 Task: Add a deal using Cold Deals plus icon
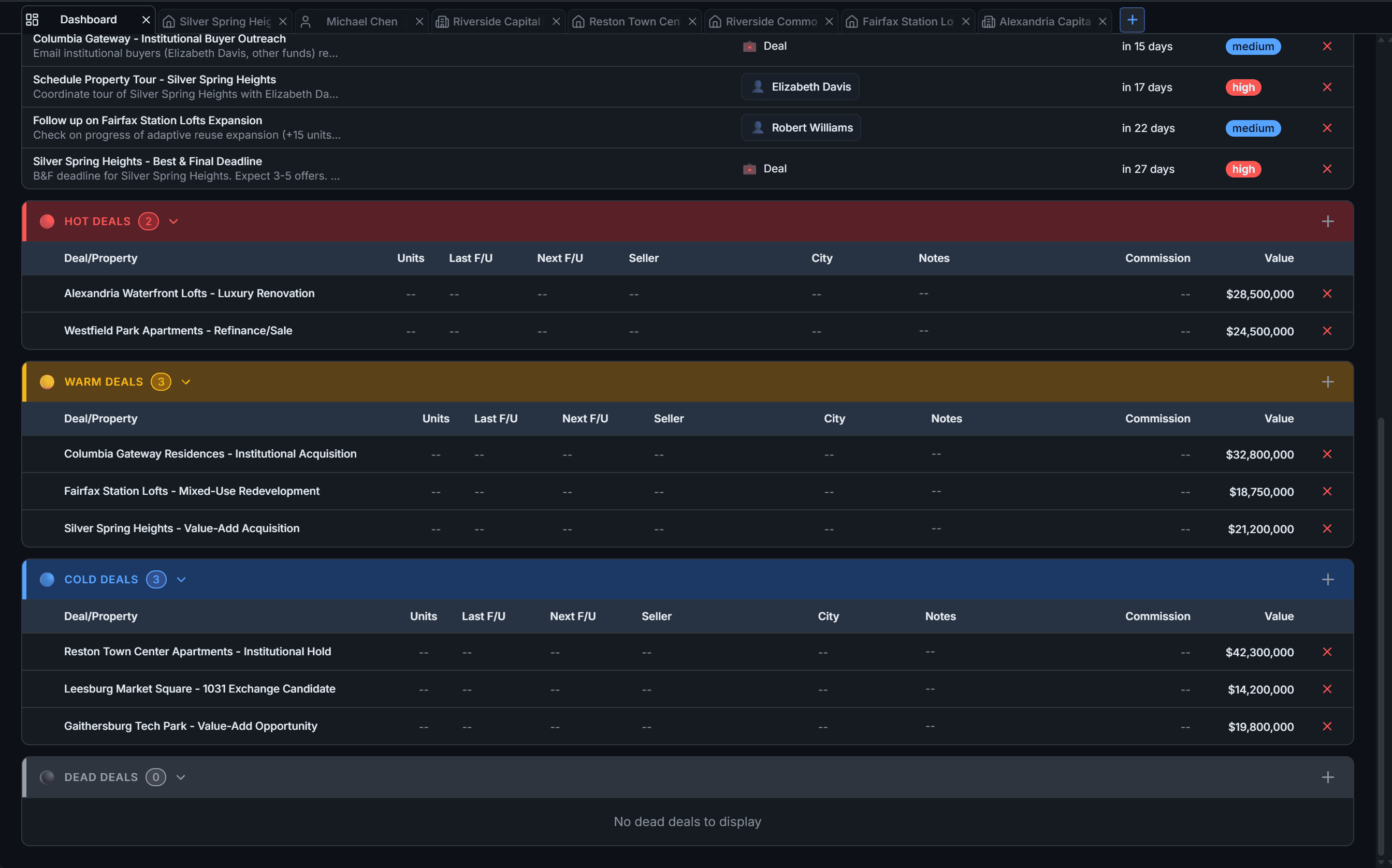1327,580
